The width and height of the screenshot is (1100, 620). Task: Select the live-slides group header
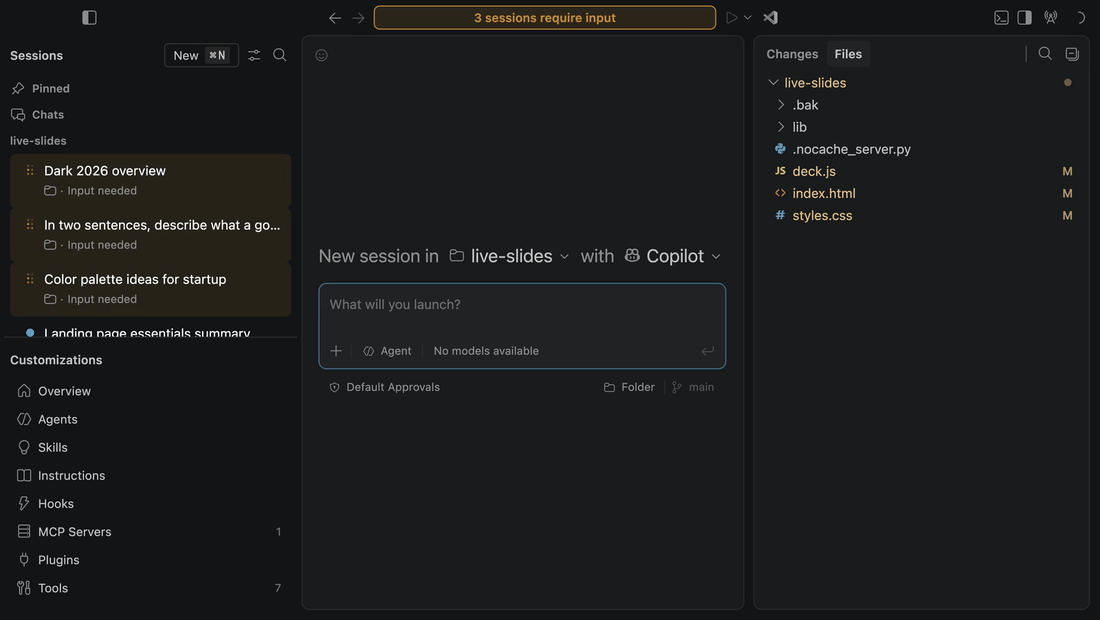coord(38,140)
